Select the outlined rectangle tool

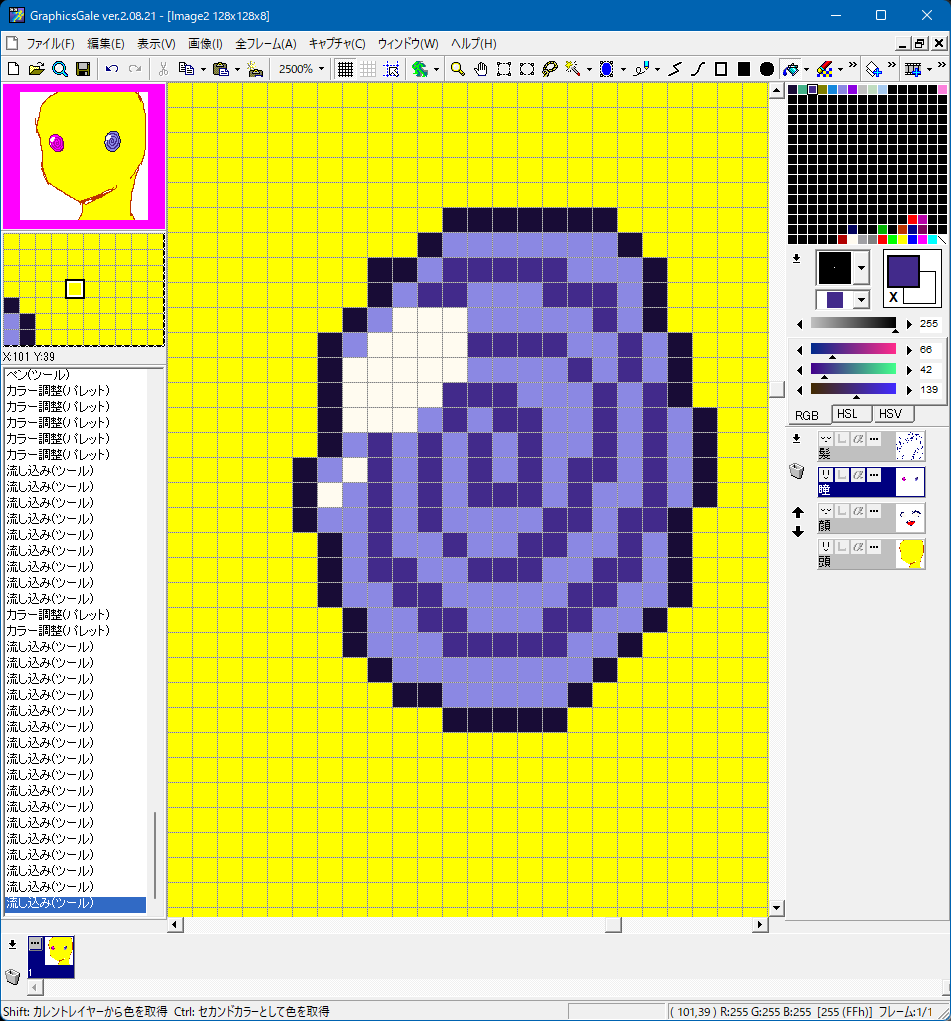pos(721,69)
